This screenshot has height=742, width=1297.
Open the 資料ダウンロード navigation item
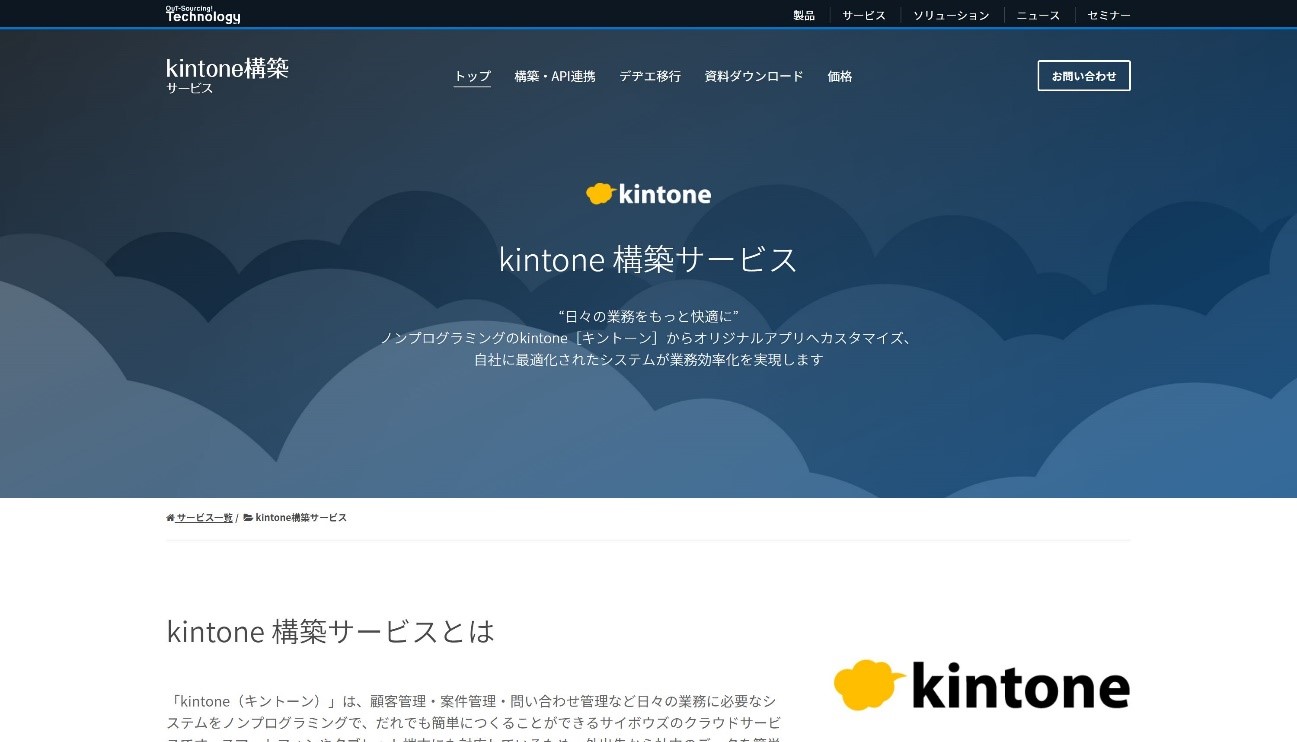pos(754,76)
